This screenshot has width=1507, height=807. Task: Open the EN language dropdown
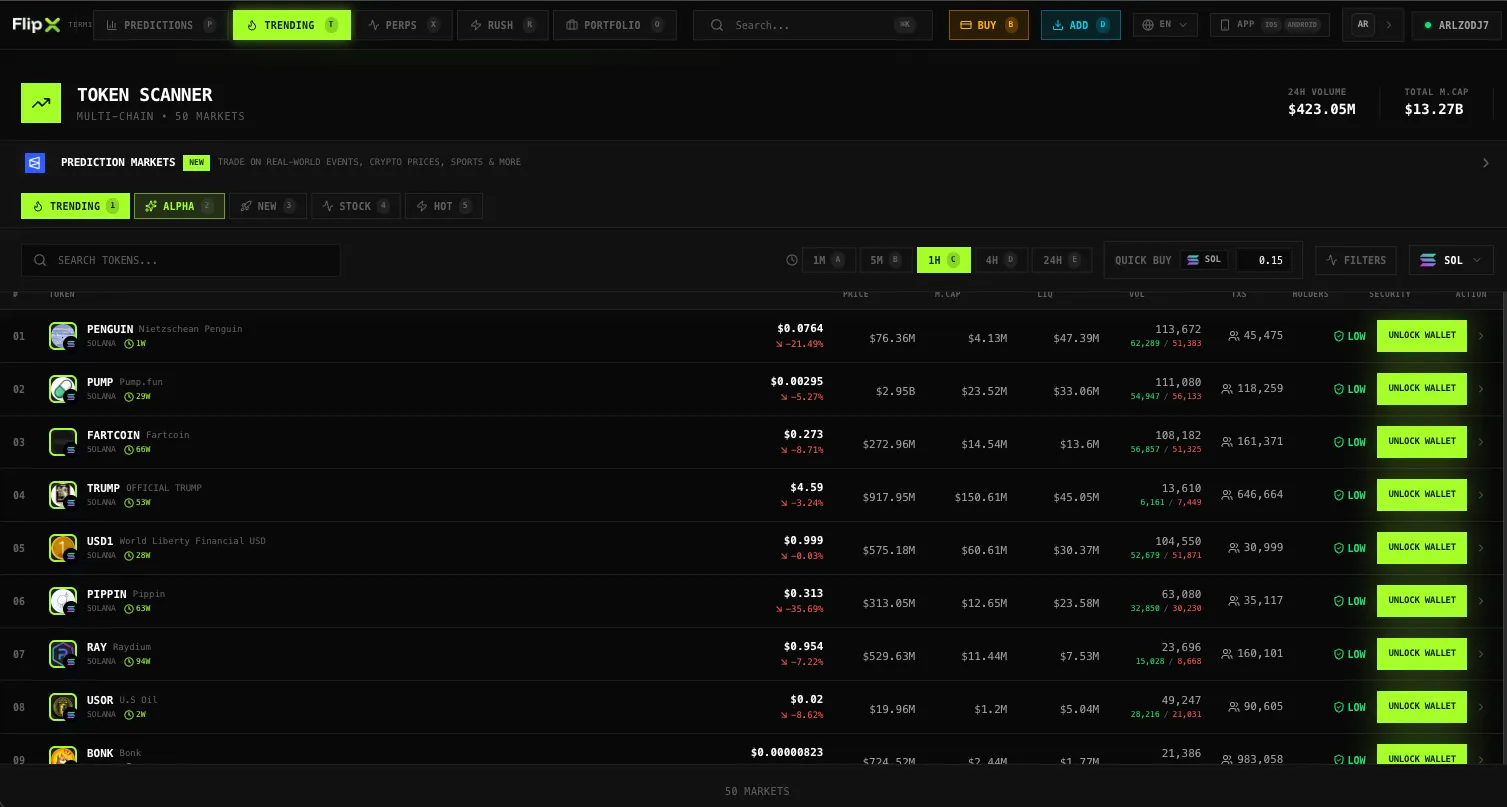click(x=1164, y=25)
